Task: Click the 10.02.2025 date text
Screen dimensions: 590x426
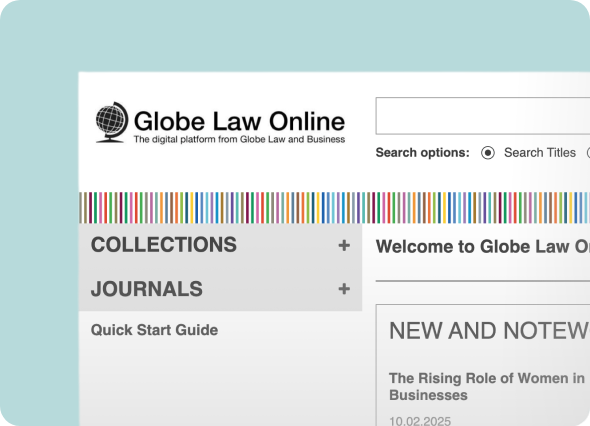Action: tap(420, 421)
